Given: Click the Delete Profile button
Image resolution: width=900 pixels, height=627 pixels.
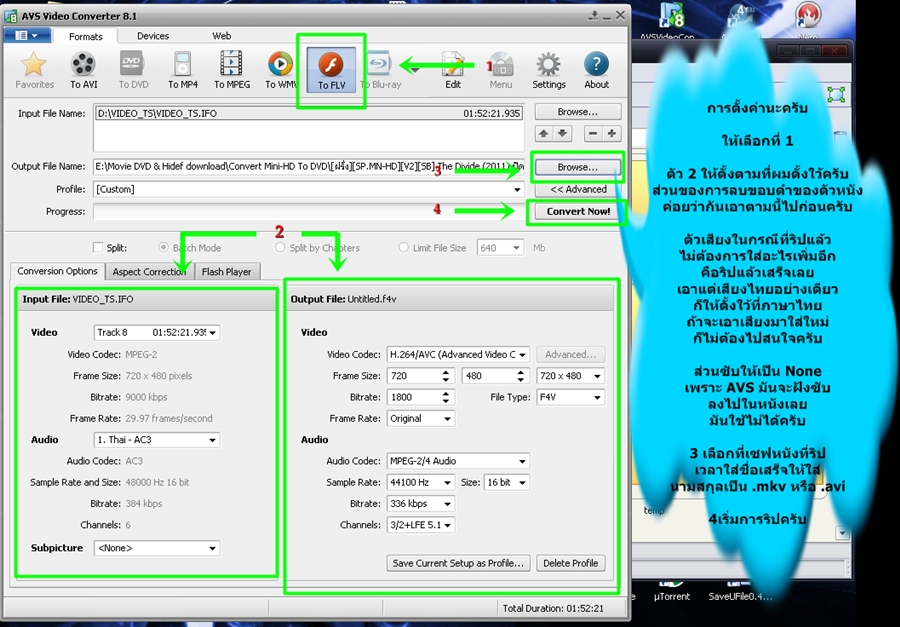Looking at the screenshot, I should (571, 563).
